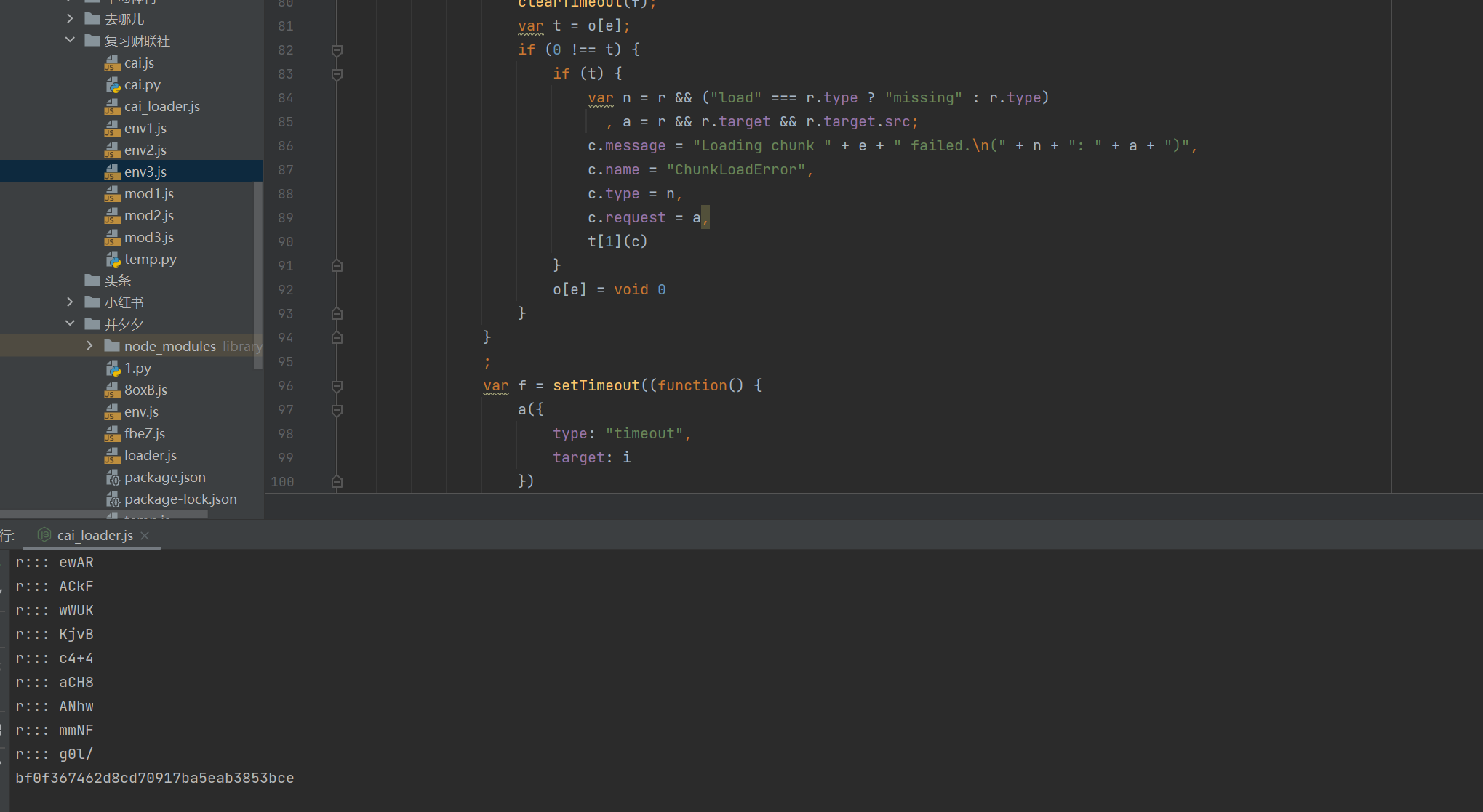Open temp.py file
1483x812 pixels.
(151, 260)
